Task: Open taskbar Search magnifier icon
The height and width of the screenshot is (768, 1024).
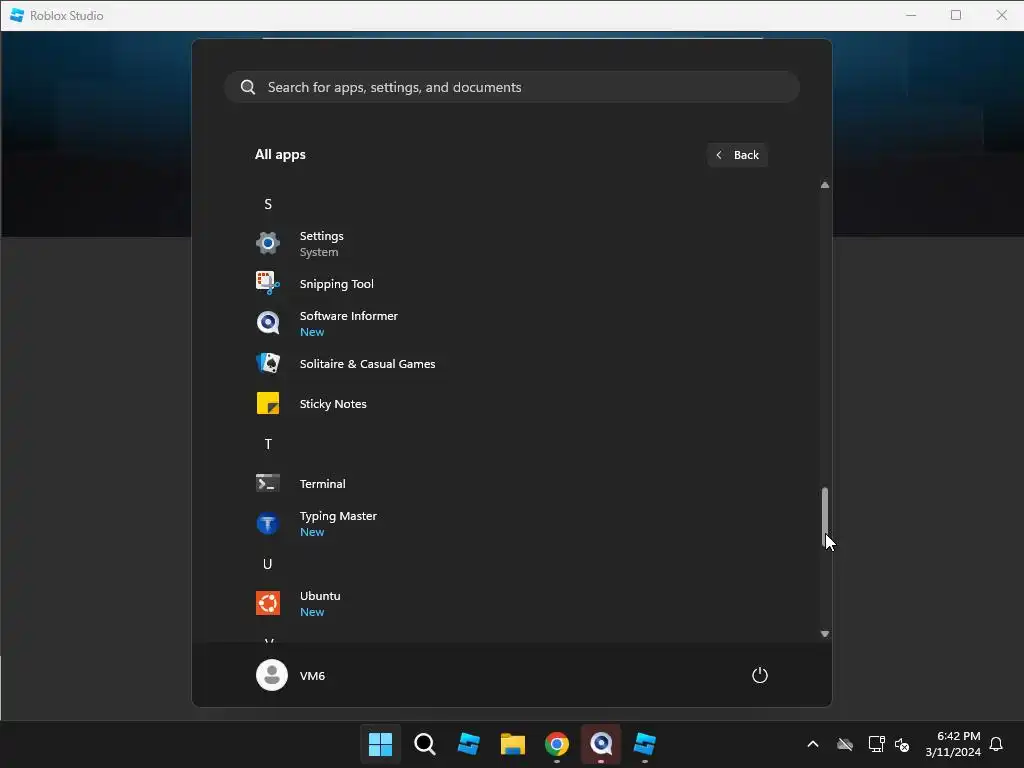Action: coord(424,744)
